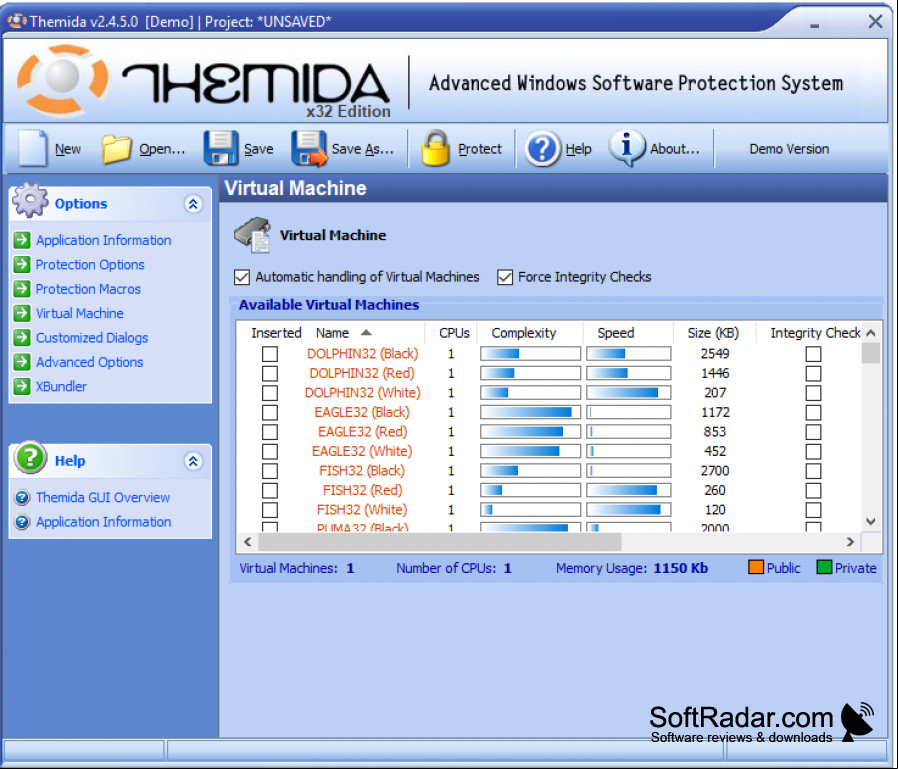Click the green Help panel icon
898x769 pixels.
coord(30,458)
